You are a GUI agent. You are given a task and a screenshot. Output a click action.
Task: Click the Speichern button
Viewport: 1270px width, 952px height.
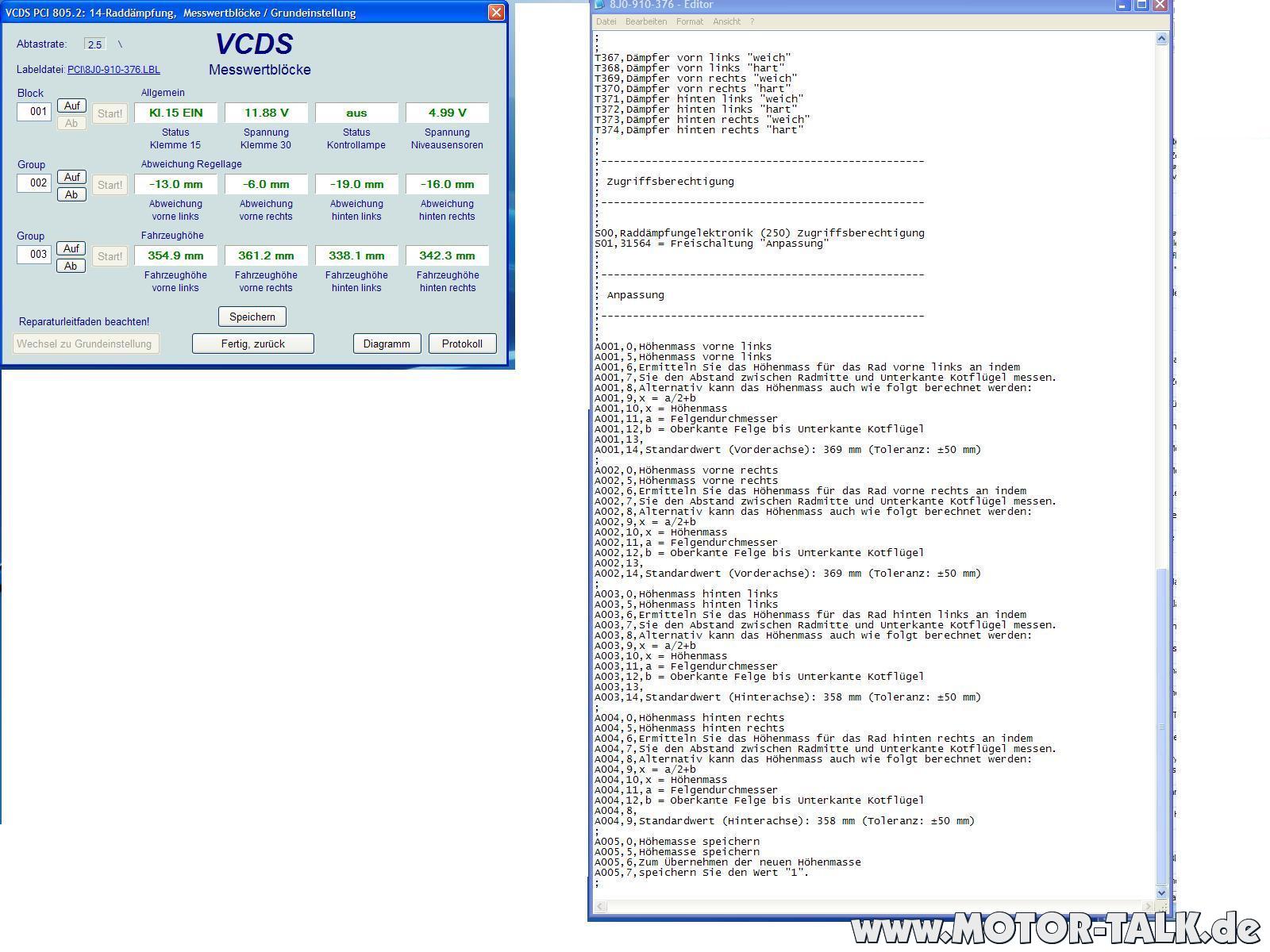coord(252,317)
